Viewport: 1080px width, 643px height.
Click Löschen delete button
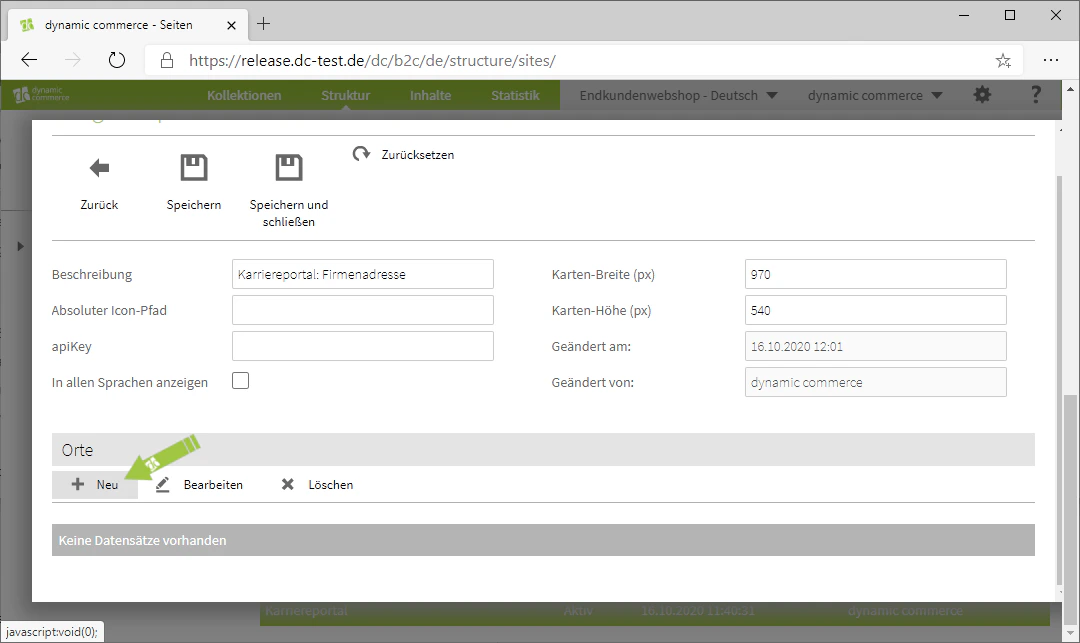[318, 485]
